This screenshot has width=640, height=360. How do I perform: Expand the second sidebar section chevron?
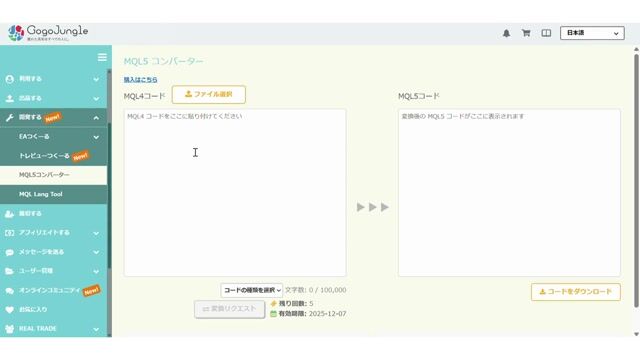(96, 99)
